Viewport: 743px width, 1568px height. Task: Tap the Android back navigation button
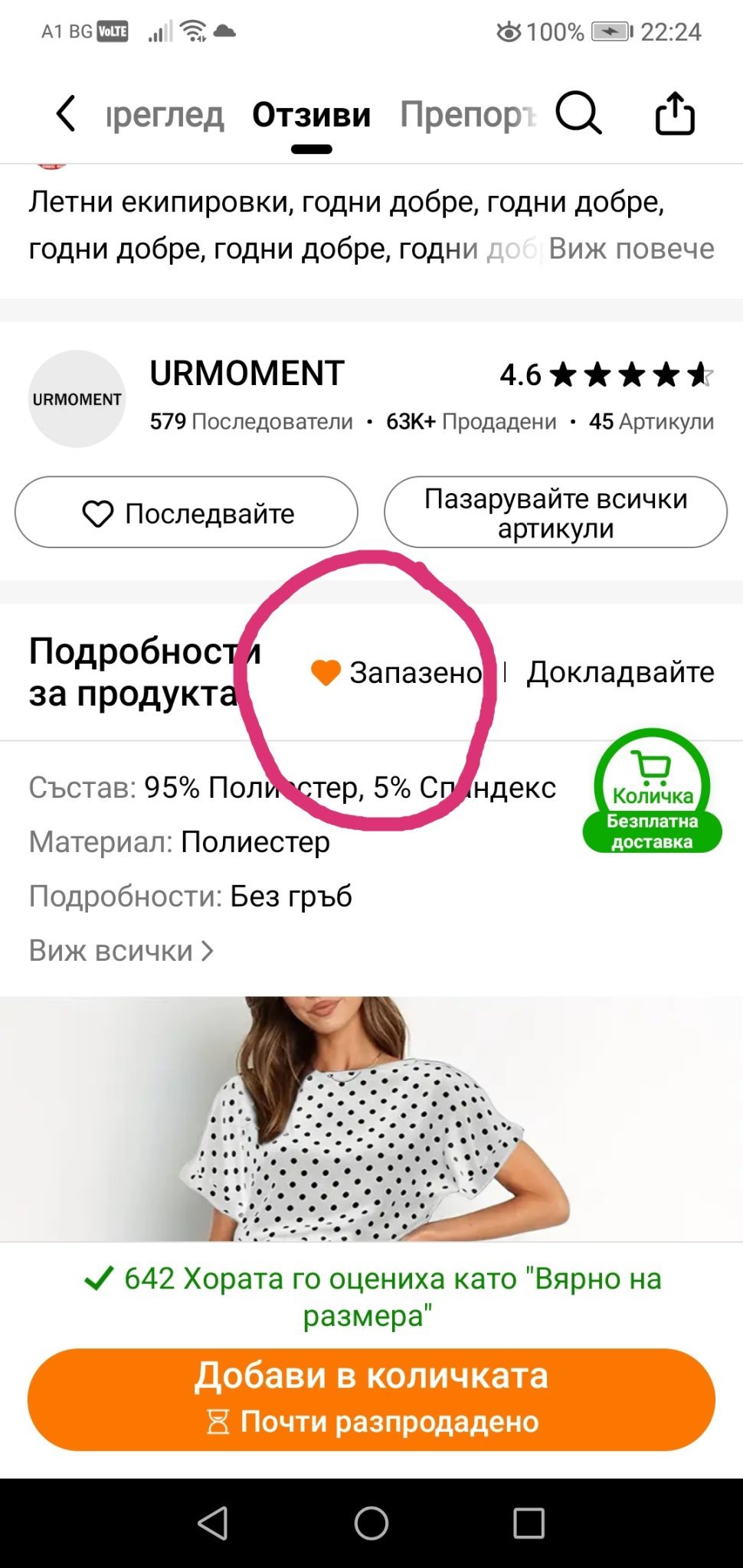213,1523
